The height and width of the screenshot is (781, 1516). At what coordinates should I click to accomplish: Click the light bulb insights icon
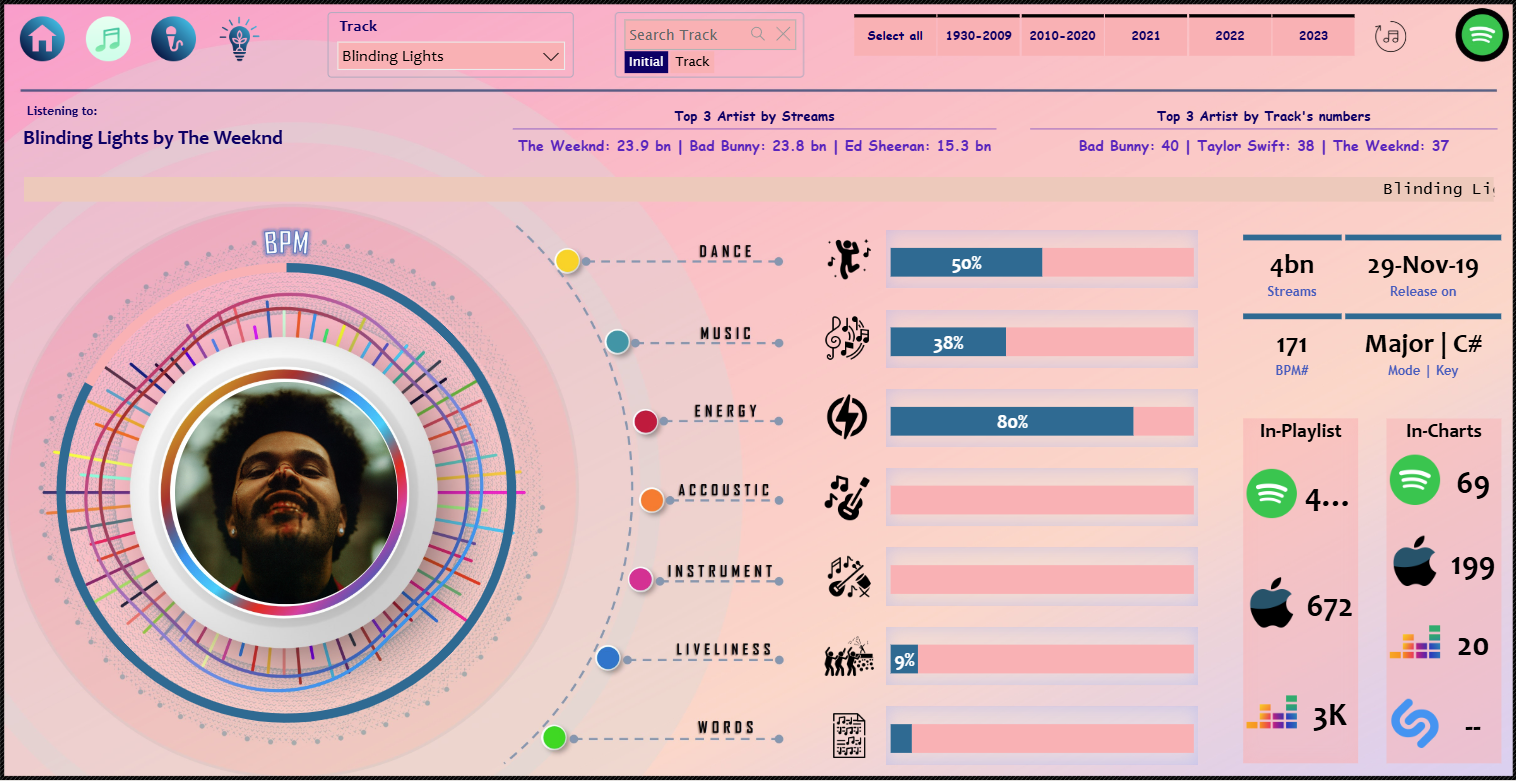tap(238, 40)
